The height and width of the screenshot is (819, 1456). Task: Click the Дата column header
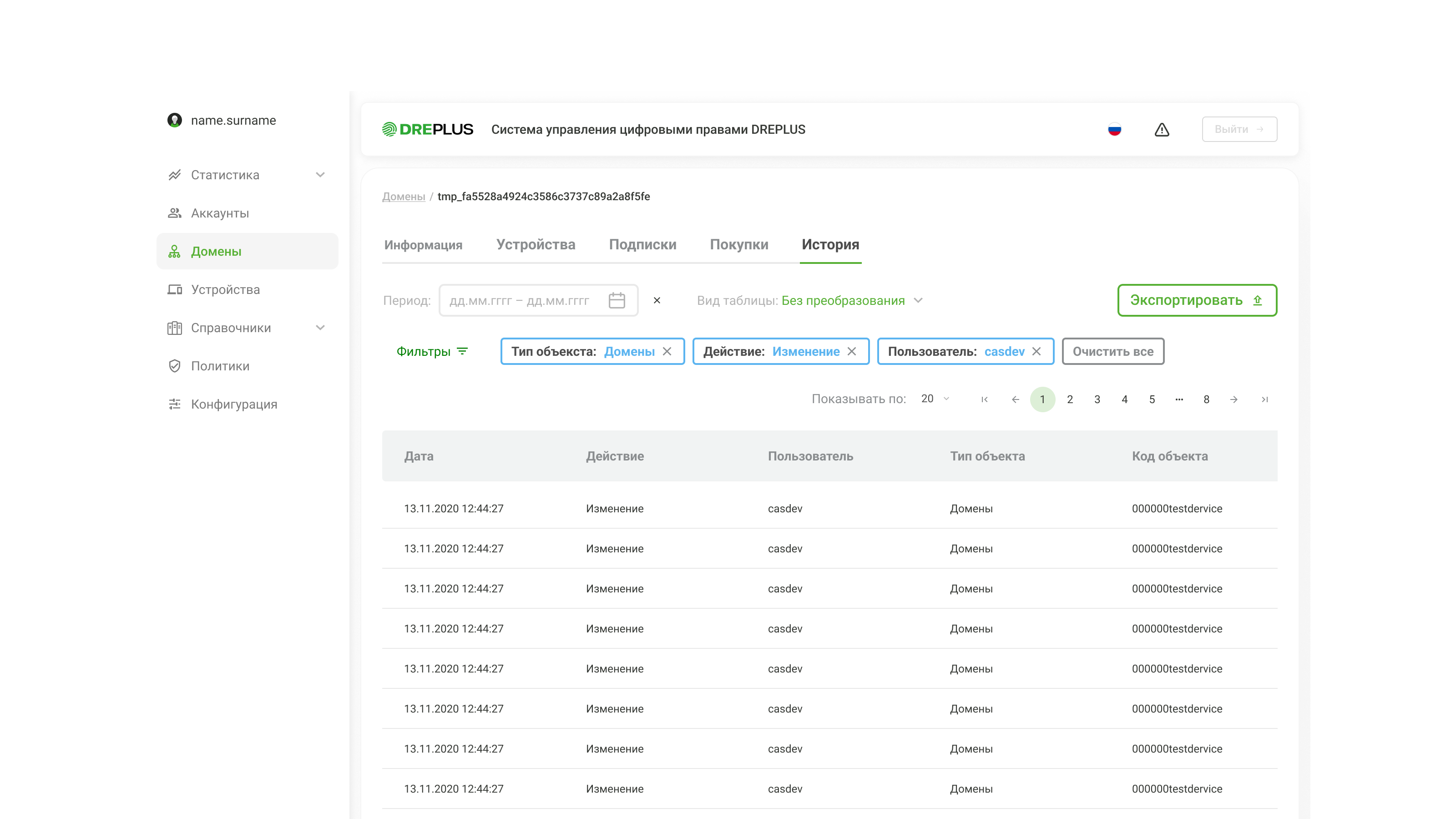coord(419,456)
